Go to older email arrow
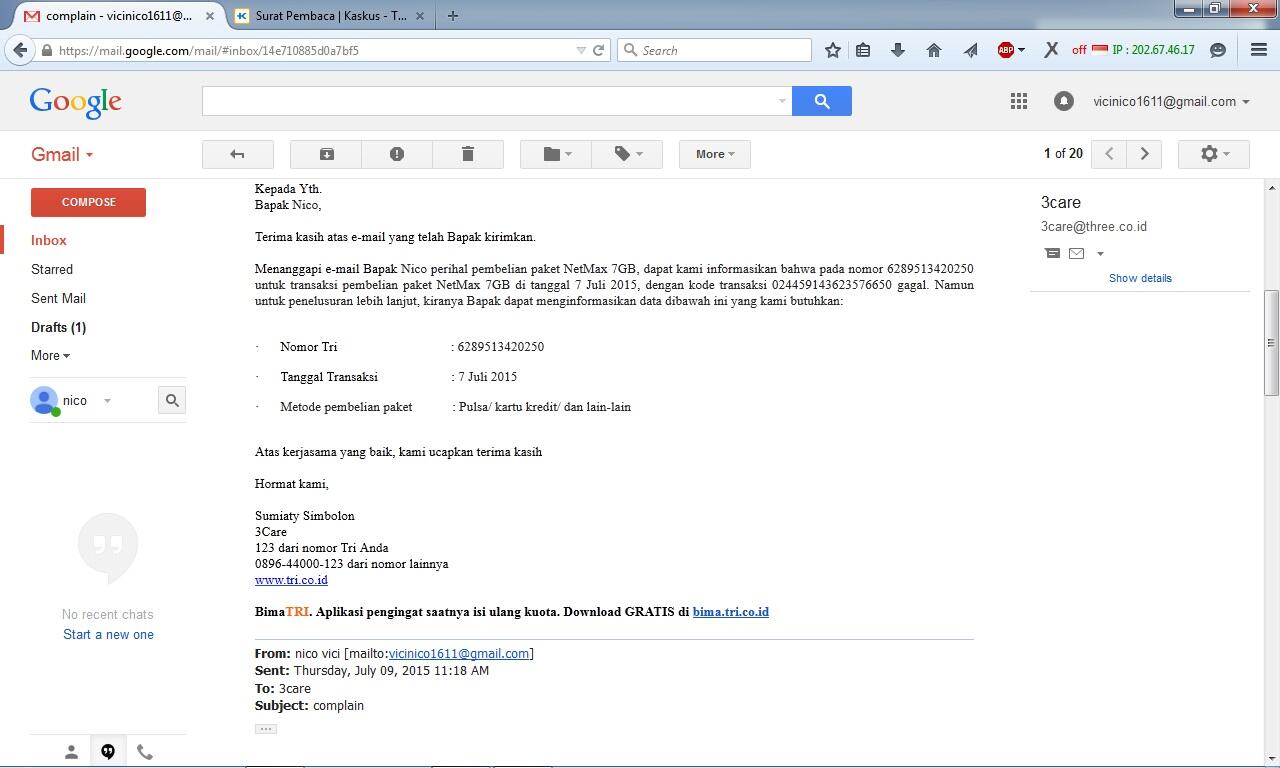This screenshot has width=1280, height=768. pyautogui.click(x=1144, y=154)
